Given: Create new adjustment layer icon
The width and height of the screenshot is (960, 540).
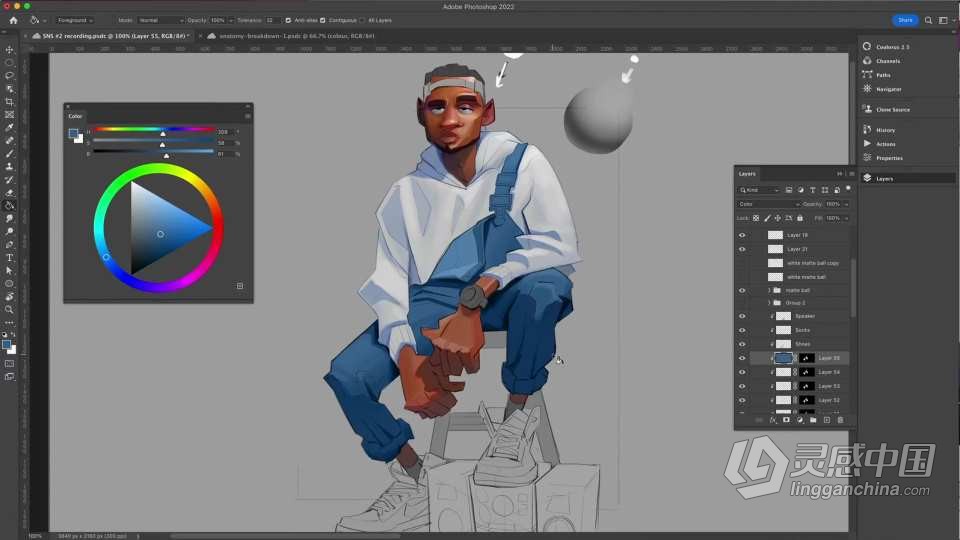Looking at the screenshot, I should [x=800, y=420].
